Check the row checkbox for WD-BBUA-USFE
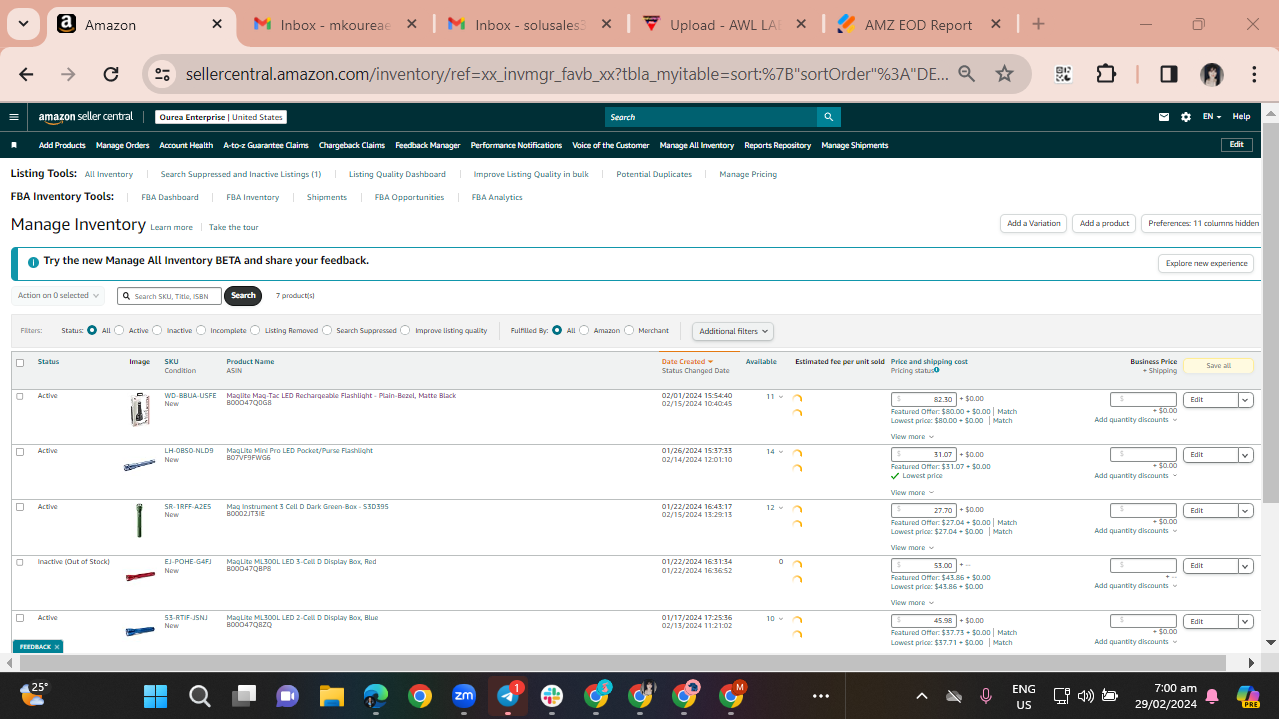 coord(20,396)
